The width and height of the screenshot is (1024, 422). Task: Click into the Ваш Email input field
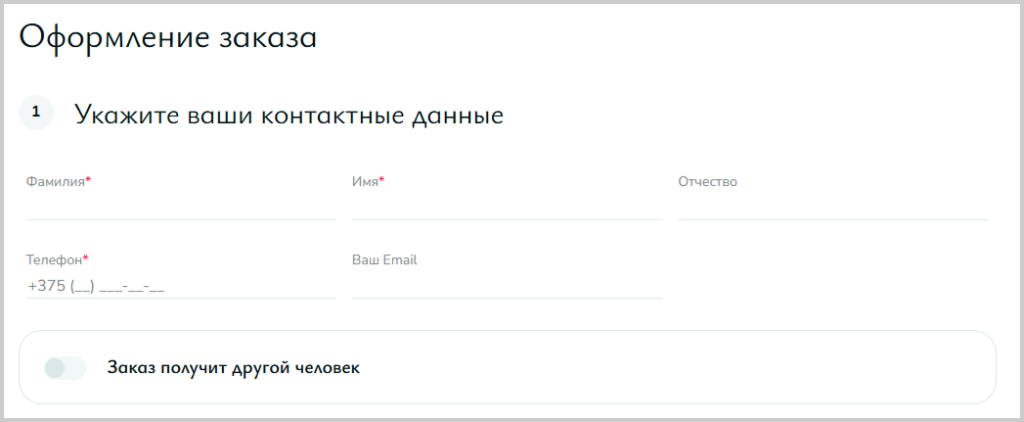point(507,286)
